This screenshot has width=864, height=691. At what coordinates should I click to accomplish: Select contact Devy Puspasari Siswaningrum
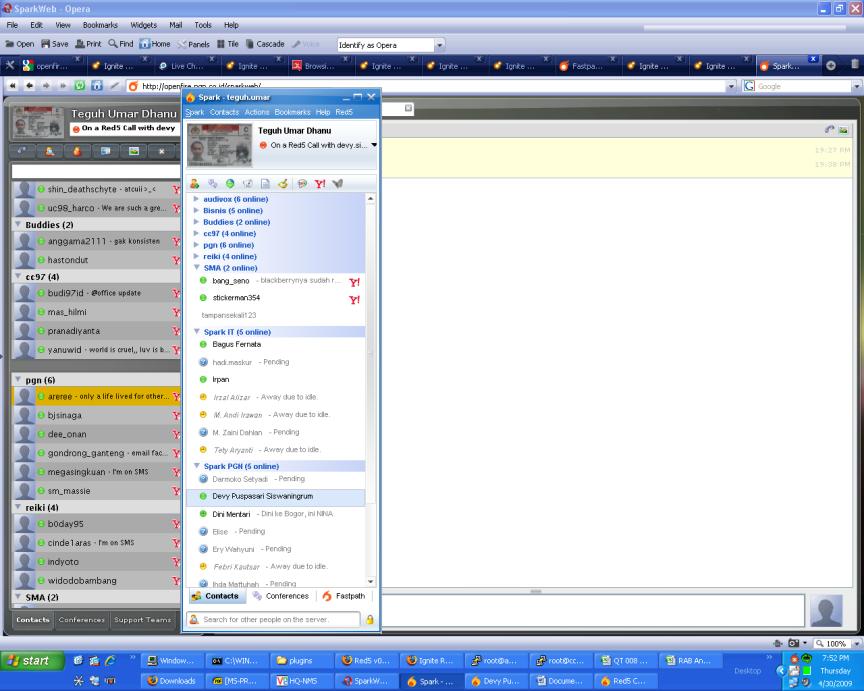tap(276, 496)
